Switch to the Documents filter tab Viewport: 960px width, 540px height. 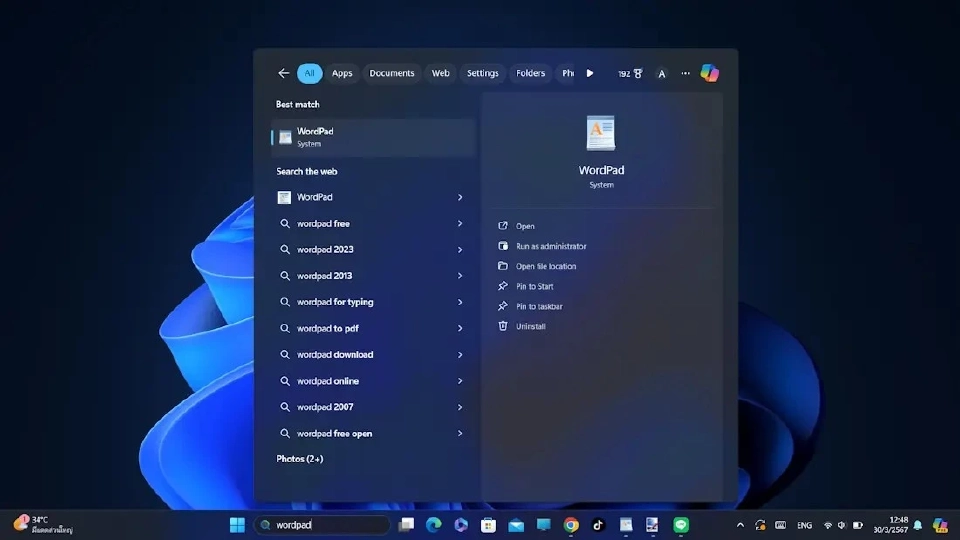point(392,73)
